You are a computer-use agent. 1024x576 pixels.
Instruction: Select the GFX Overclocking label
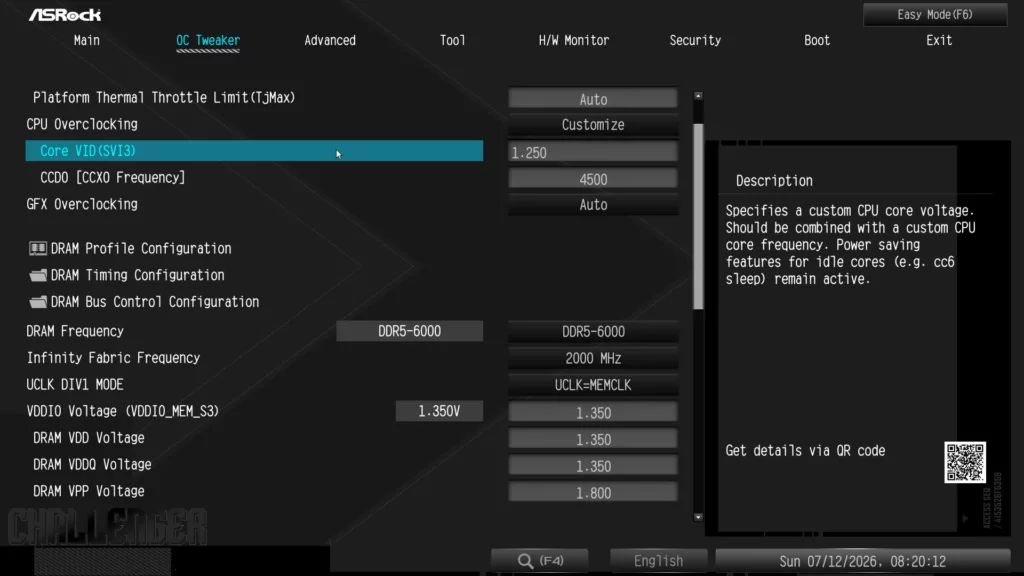[82, 204]
